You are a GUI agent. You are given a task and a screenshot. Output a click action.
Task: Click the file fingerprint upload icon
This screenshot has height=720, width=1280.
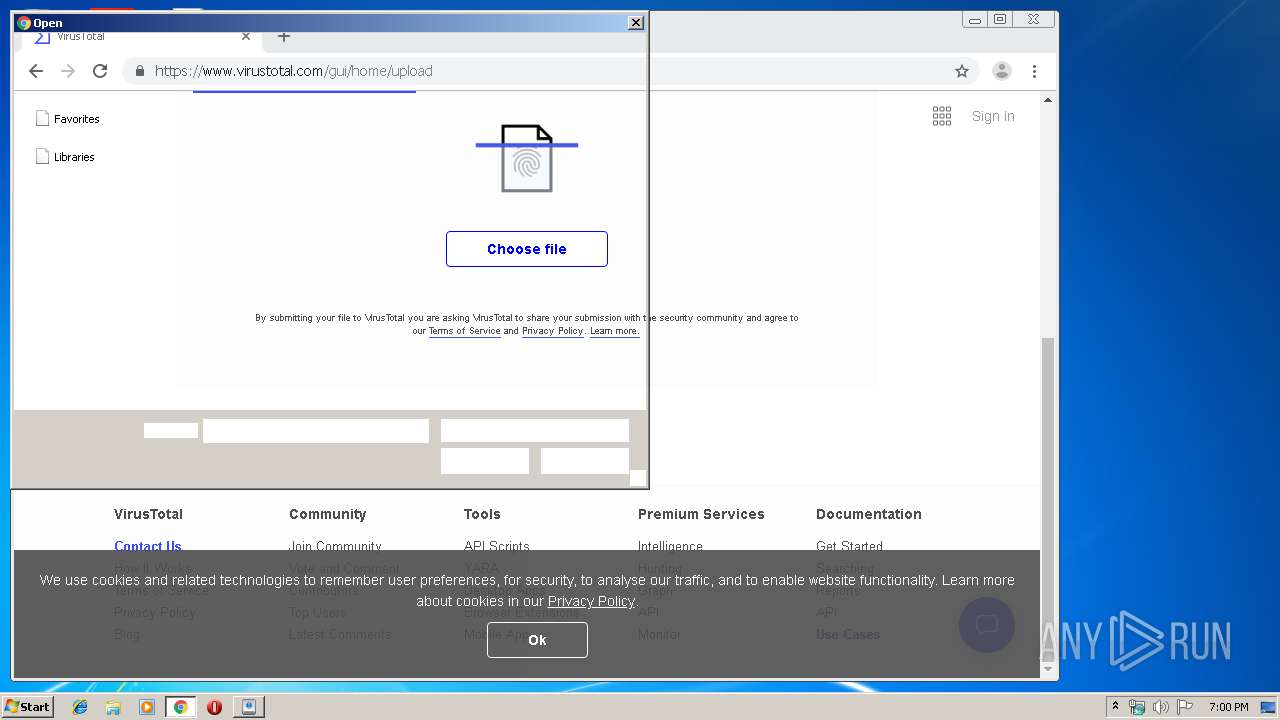[x=527, y=158]
